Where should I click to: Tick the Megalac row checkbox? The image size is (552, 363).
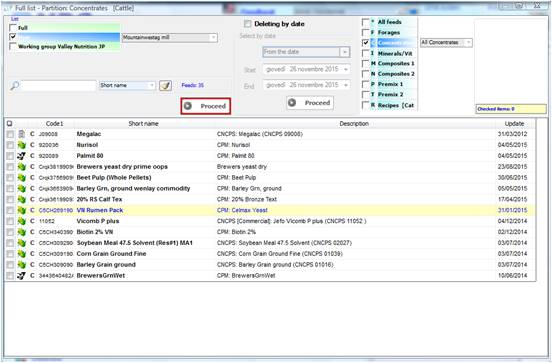[10, 134]
